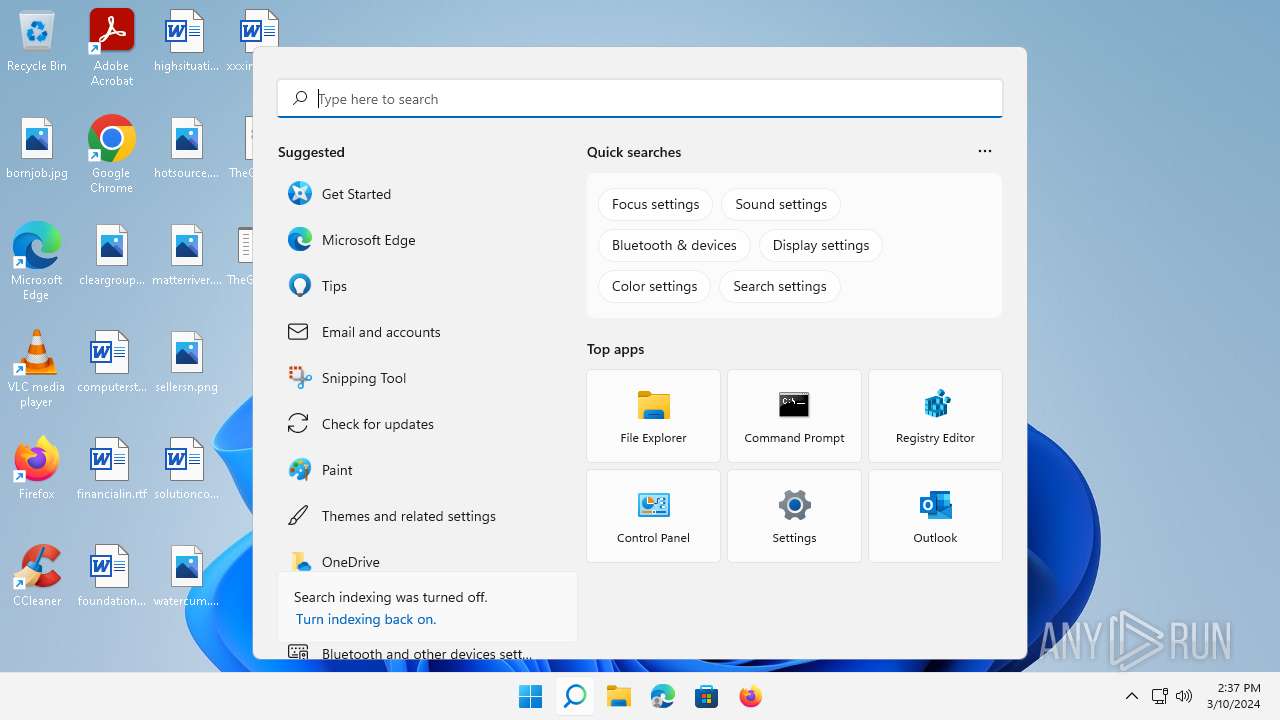The width and height of the screenshot is (1280, 720).
Task: Launch Microsoft Edge from suggested list
Action: pyautogui.click(x=427, y=240)
